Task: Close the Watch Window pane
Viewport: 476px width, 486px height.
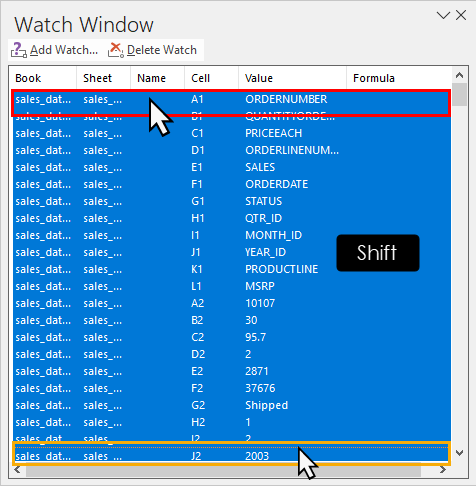Action: pyautogui.click(x=461, y=15)
